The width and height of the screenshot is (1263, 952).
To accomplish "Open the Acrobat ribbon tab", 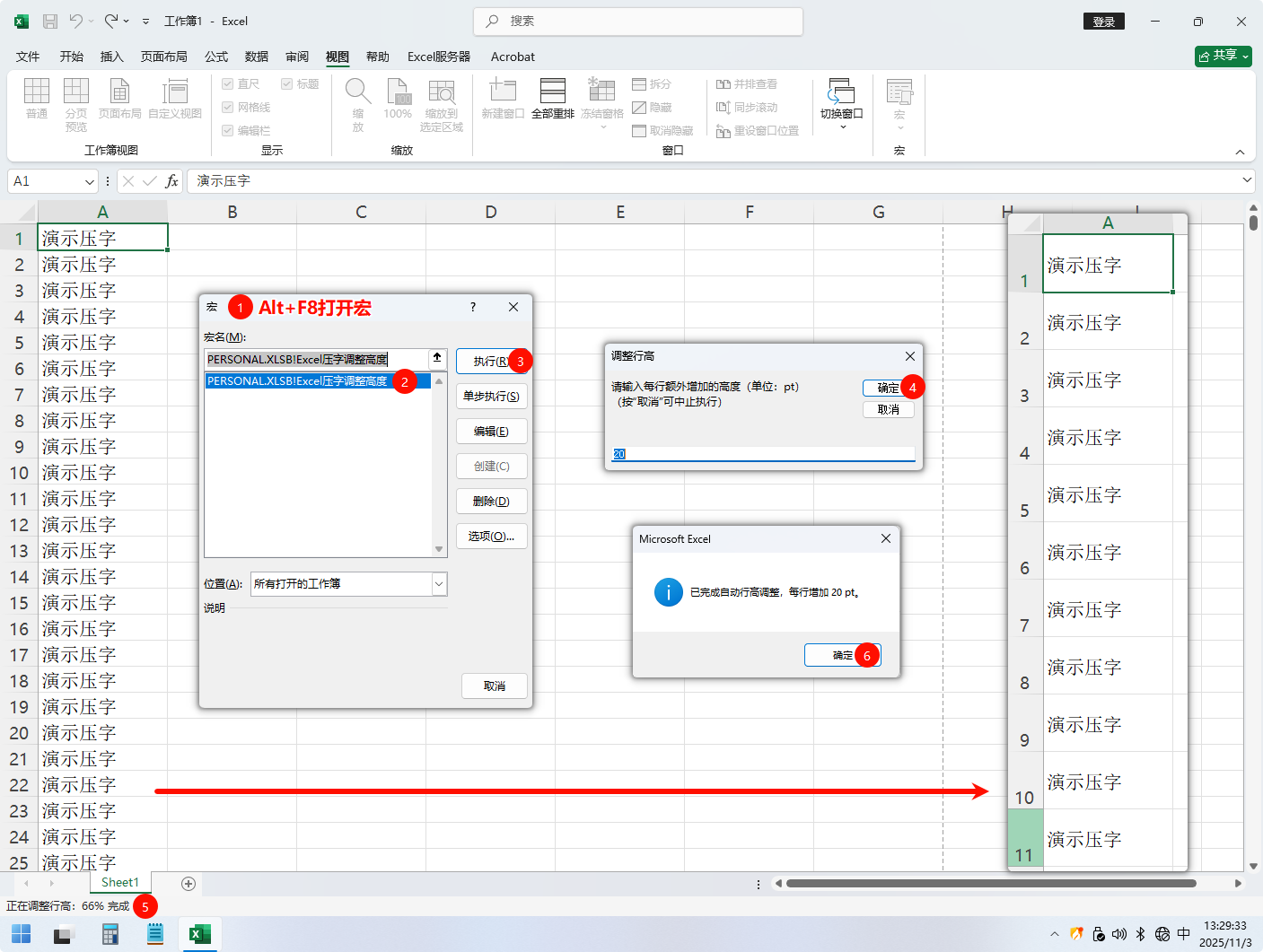I will (513, 57).
